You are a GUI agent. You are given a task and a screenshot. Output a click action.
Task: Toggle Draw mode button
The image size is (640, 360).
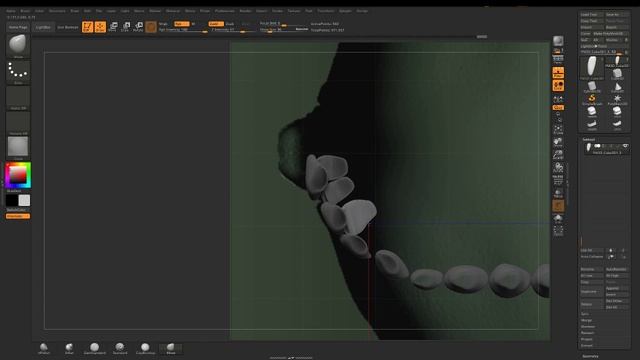click(100, 27)
